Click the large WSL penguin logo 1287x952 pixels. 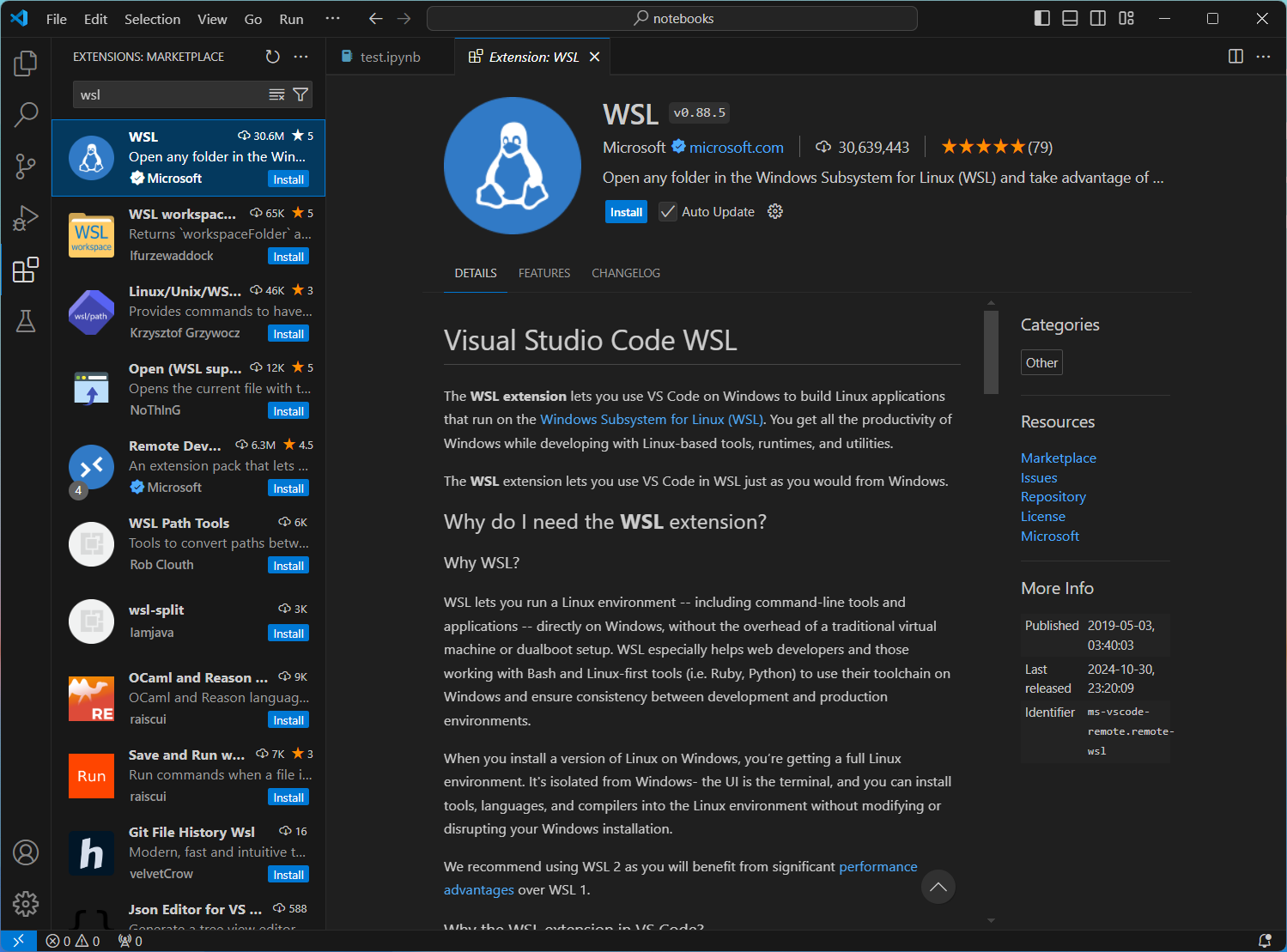[x=513, y=166]
